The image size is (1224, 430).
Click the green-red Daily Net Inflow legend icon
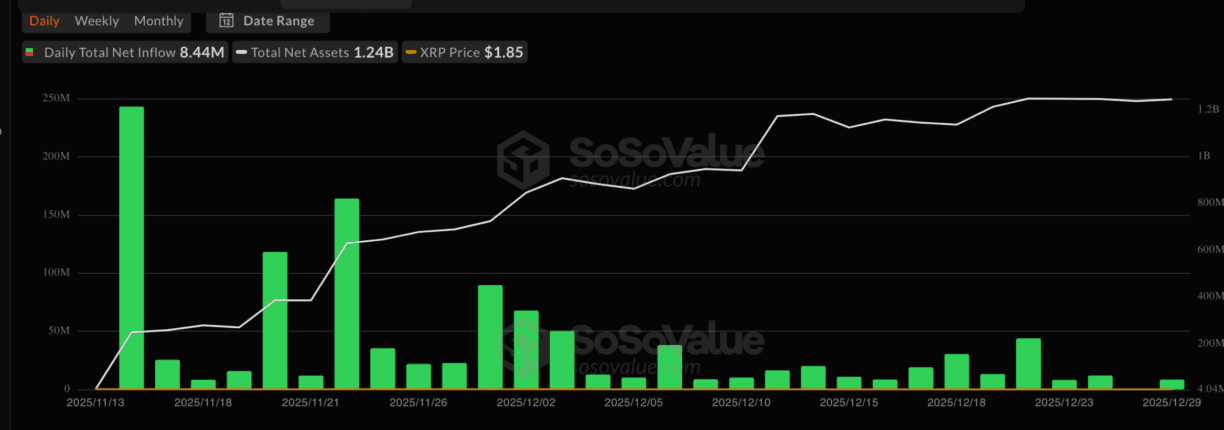(30, 52)
